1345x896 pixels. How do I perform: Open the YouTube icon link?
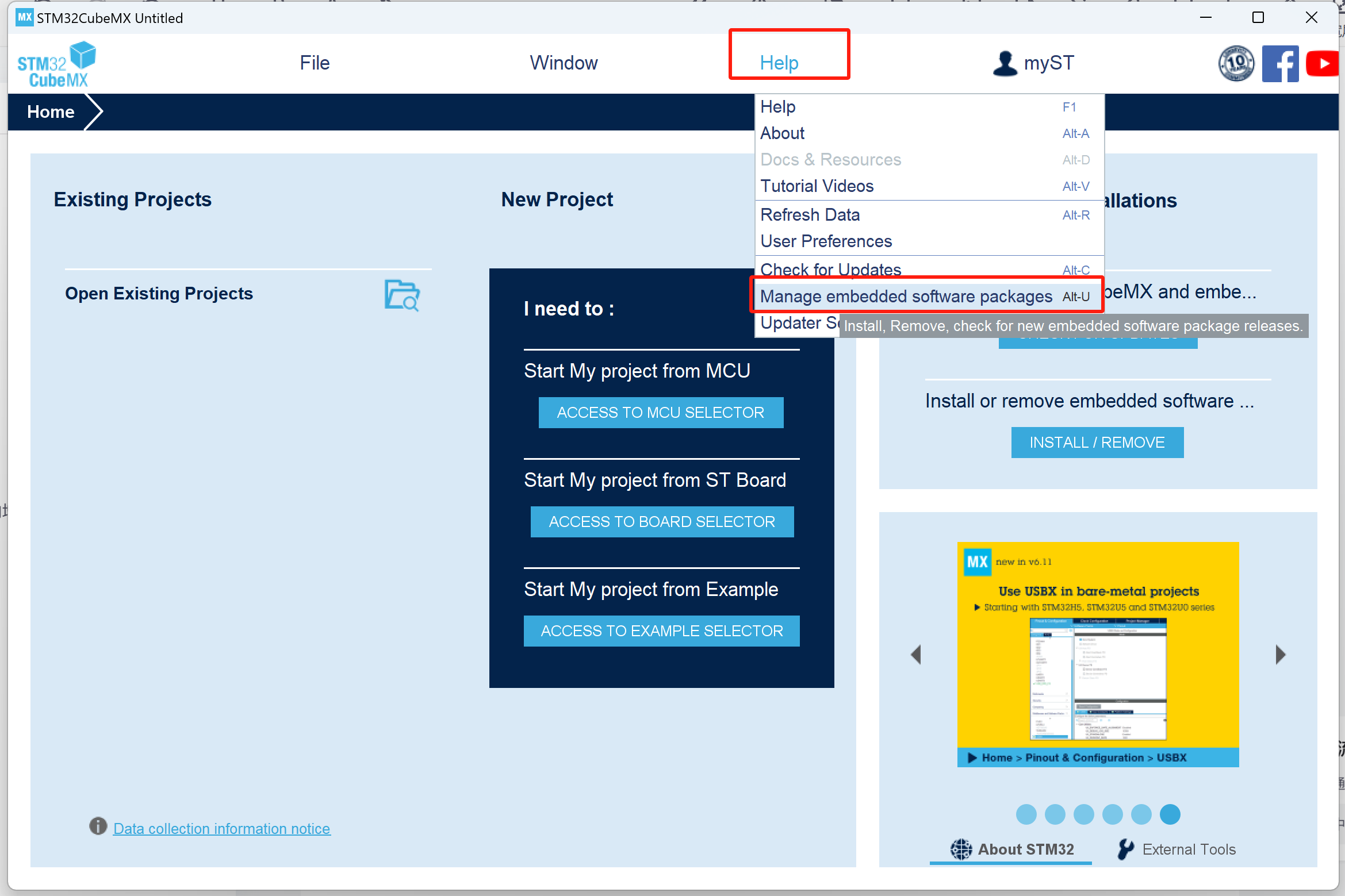1323,63
